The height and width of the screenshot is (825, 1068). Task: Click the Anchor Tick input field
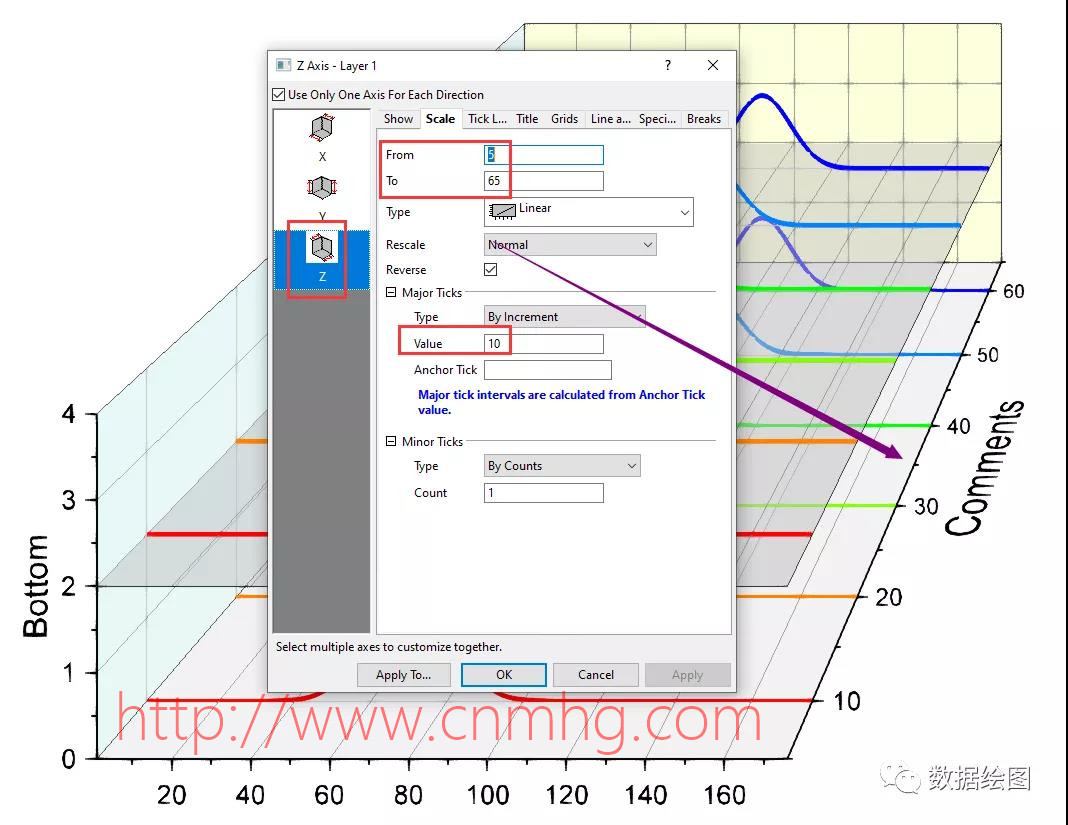547,370
